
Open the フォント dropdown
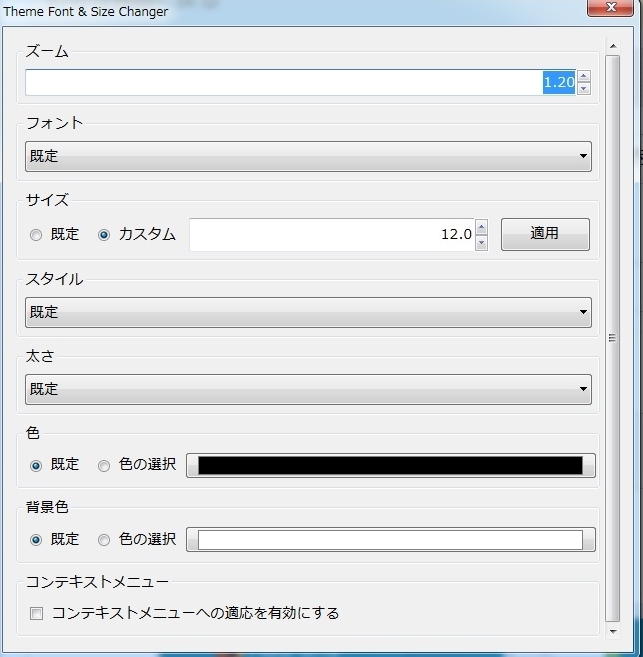[308, 156]
